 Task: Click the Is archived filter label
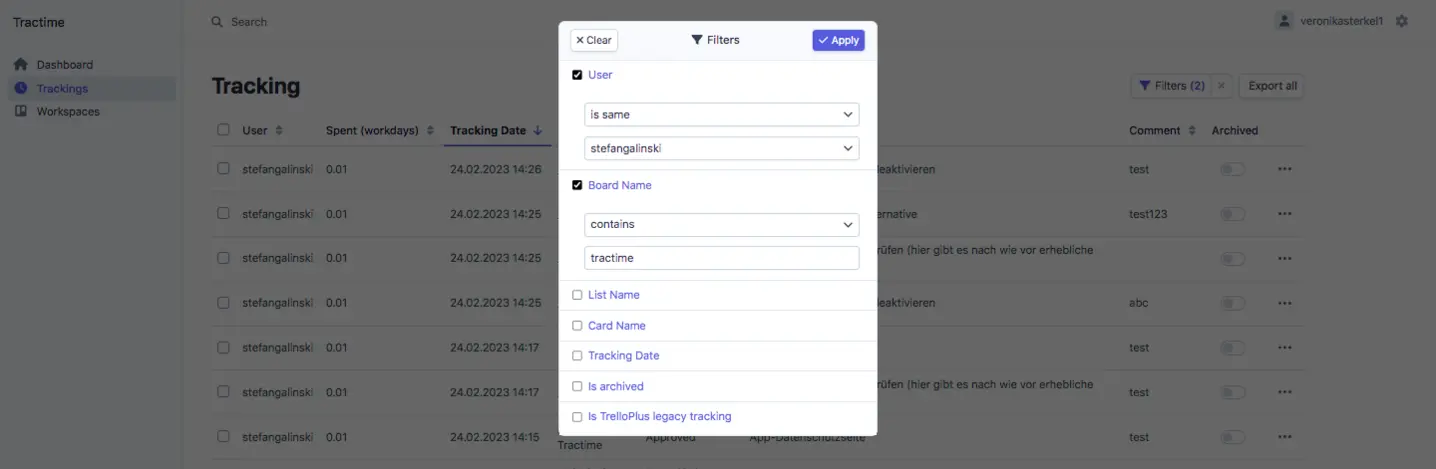[616, 386]
